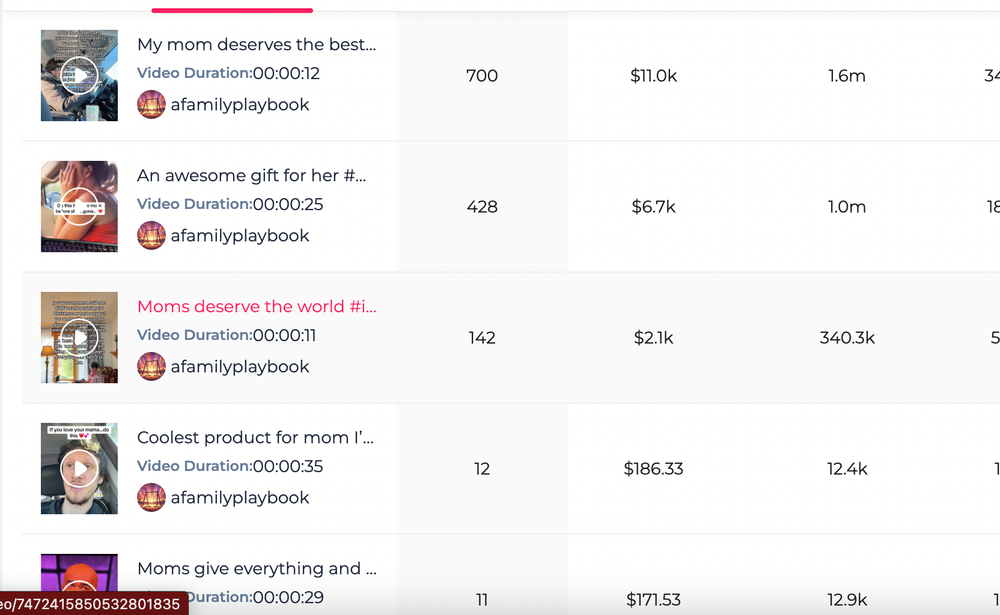The image size is (1000, 615).
Task: Open 'My mom deserves the best...' title link
Action: click(x=256, y=45)
